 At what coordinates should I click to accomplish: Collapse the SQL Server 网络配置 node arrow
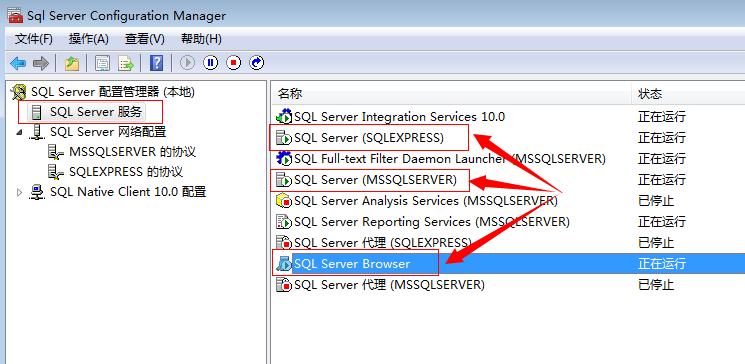pyautogui.click(x=19, y=133)
